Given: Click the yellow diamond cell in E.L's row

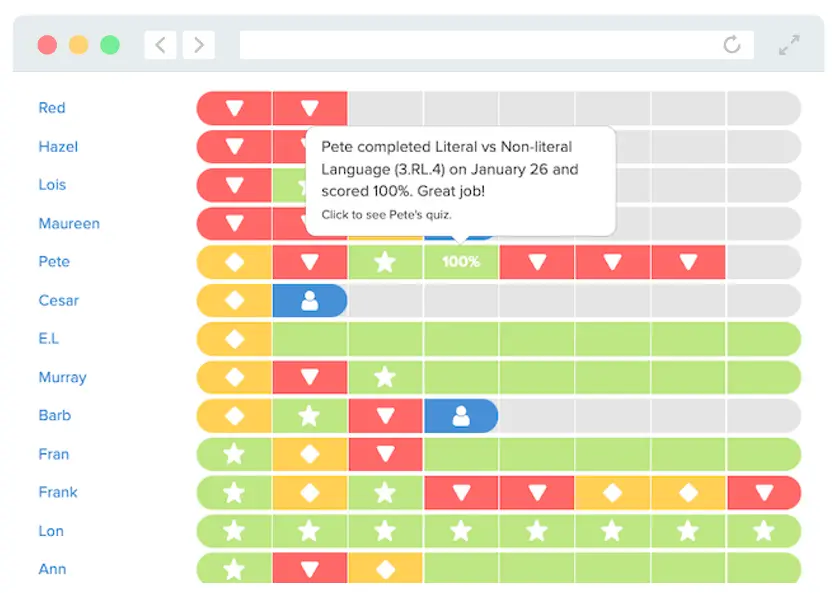Looking at the screenshot, I should (x=234, y=339).
